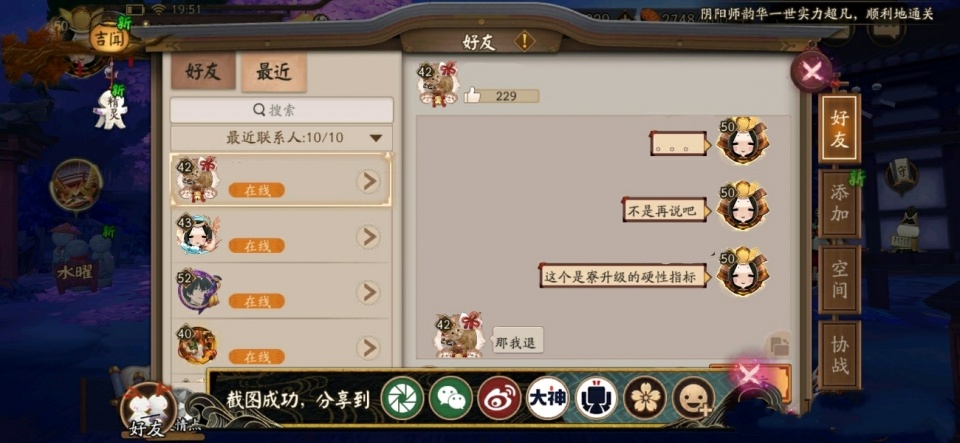Click the green camera shutter share icon

click(402, 398)
